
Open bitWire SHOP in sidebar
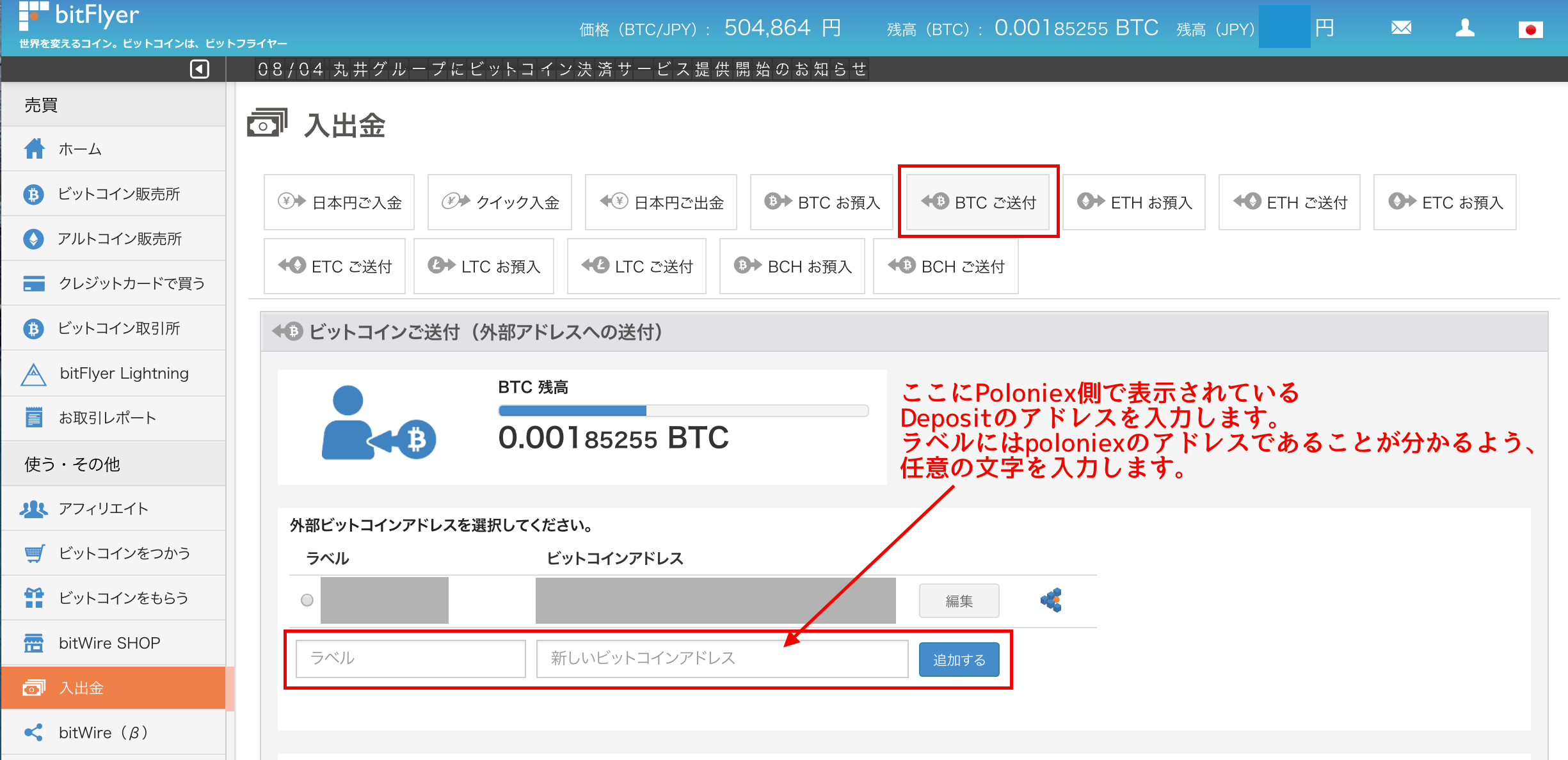tap(113, 643)
